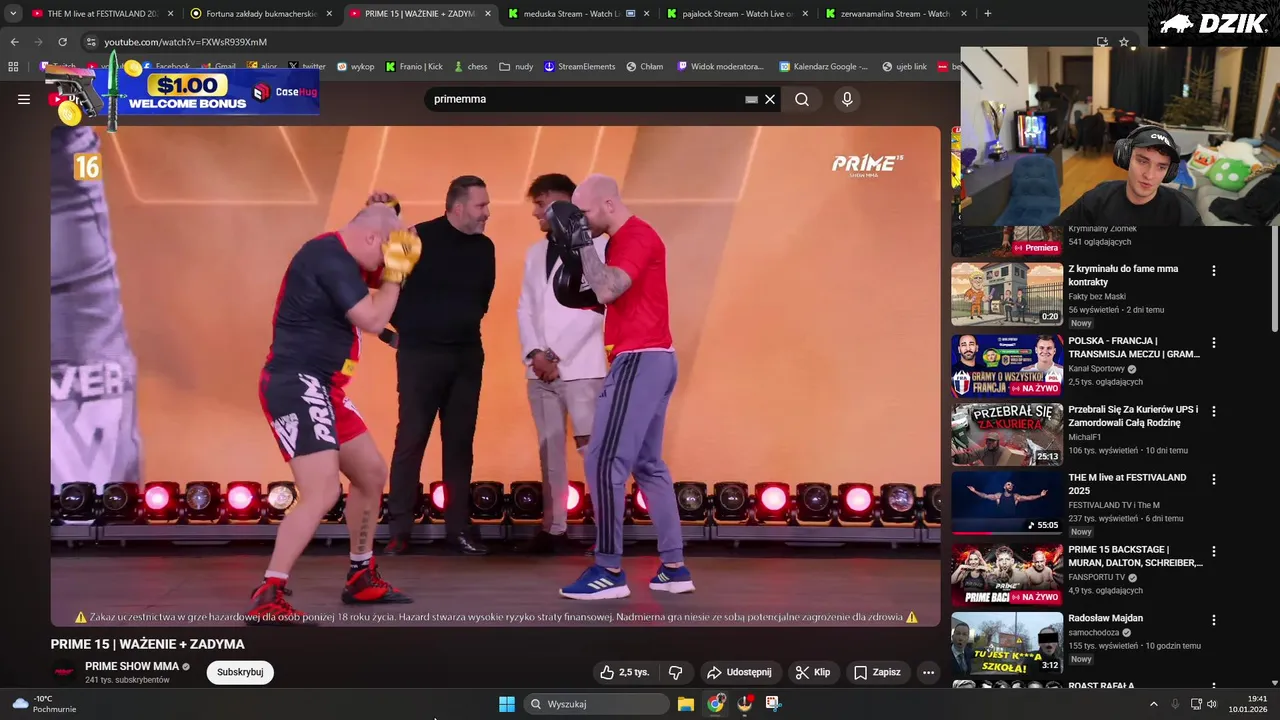Image resolution: width=1280 pixels, height=720 pixels.
Task: Open the Kalendarz Google bookmark
Action: (x=825, y=67)
